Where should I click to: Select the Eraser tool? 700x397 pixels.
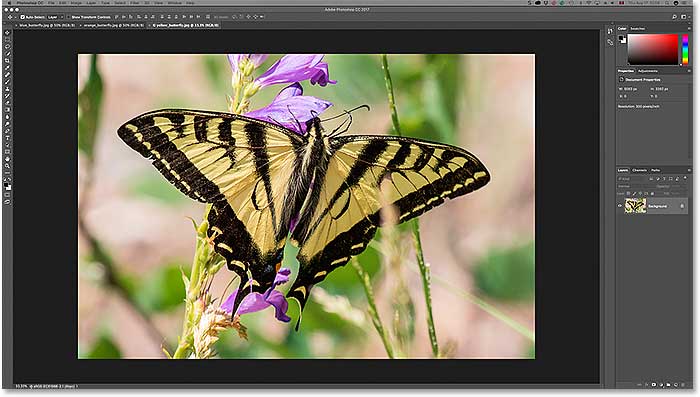point(7,103)
